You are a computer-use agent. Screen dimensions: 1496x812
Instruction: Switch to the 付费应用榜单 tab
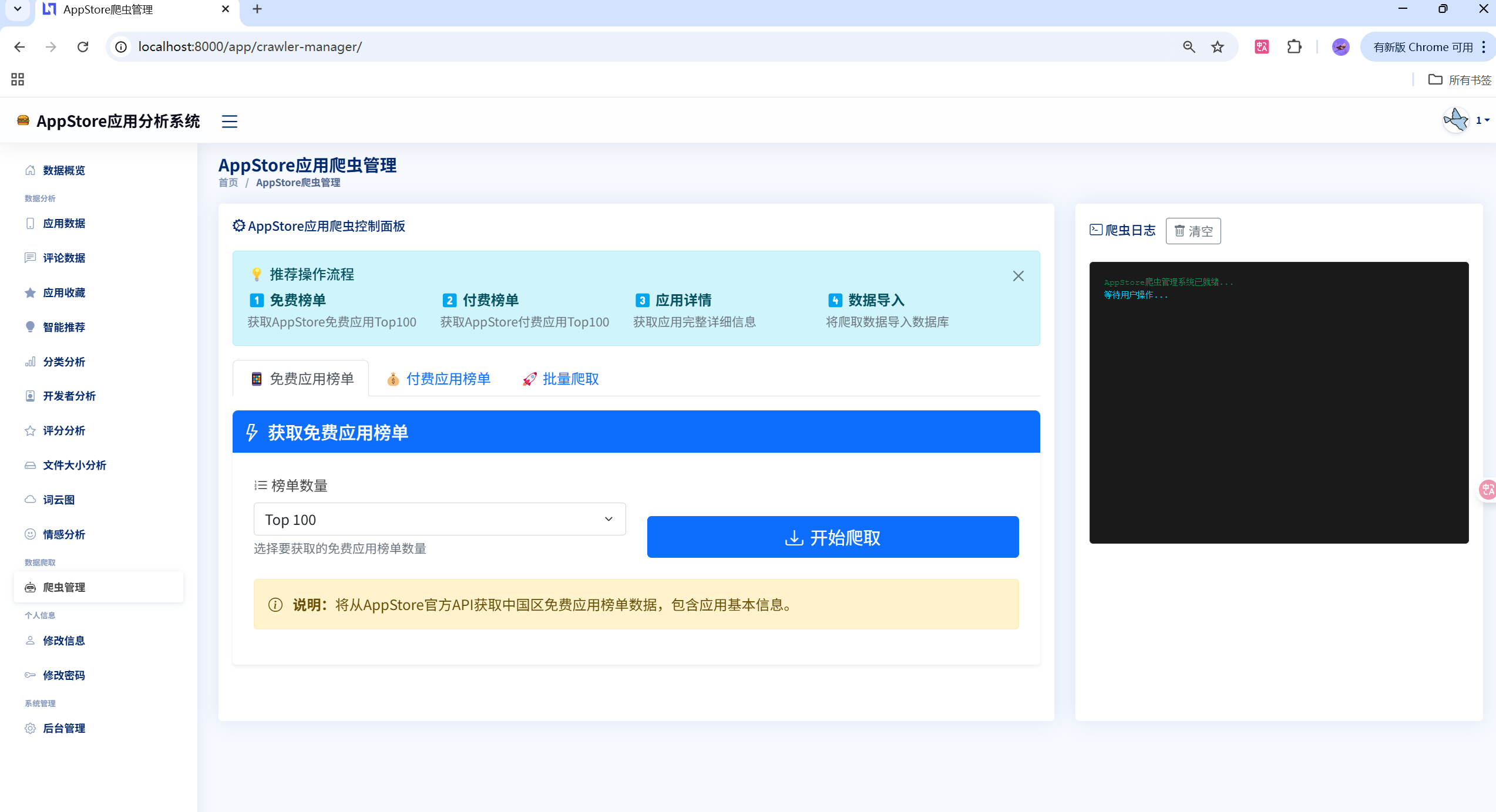point(438,379)
